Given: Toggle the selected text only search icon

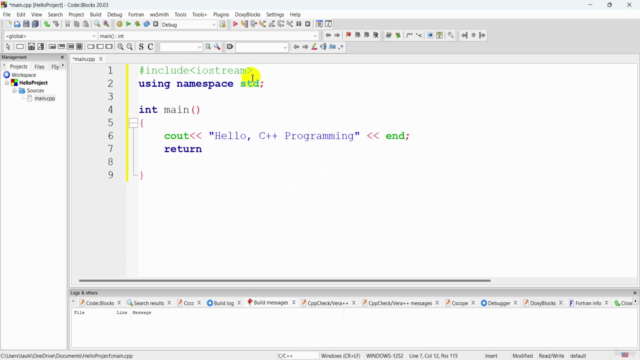Looking at the screenshot, I should click(323, 47).
